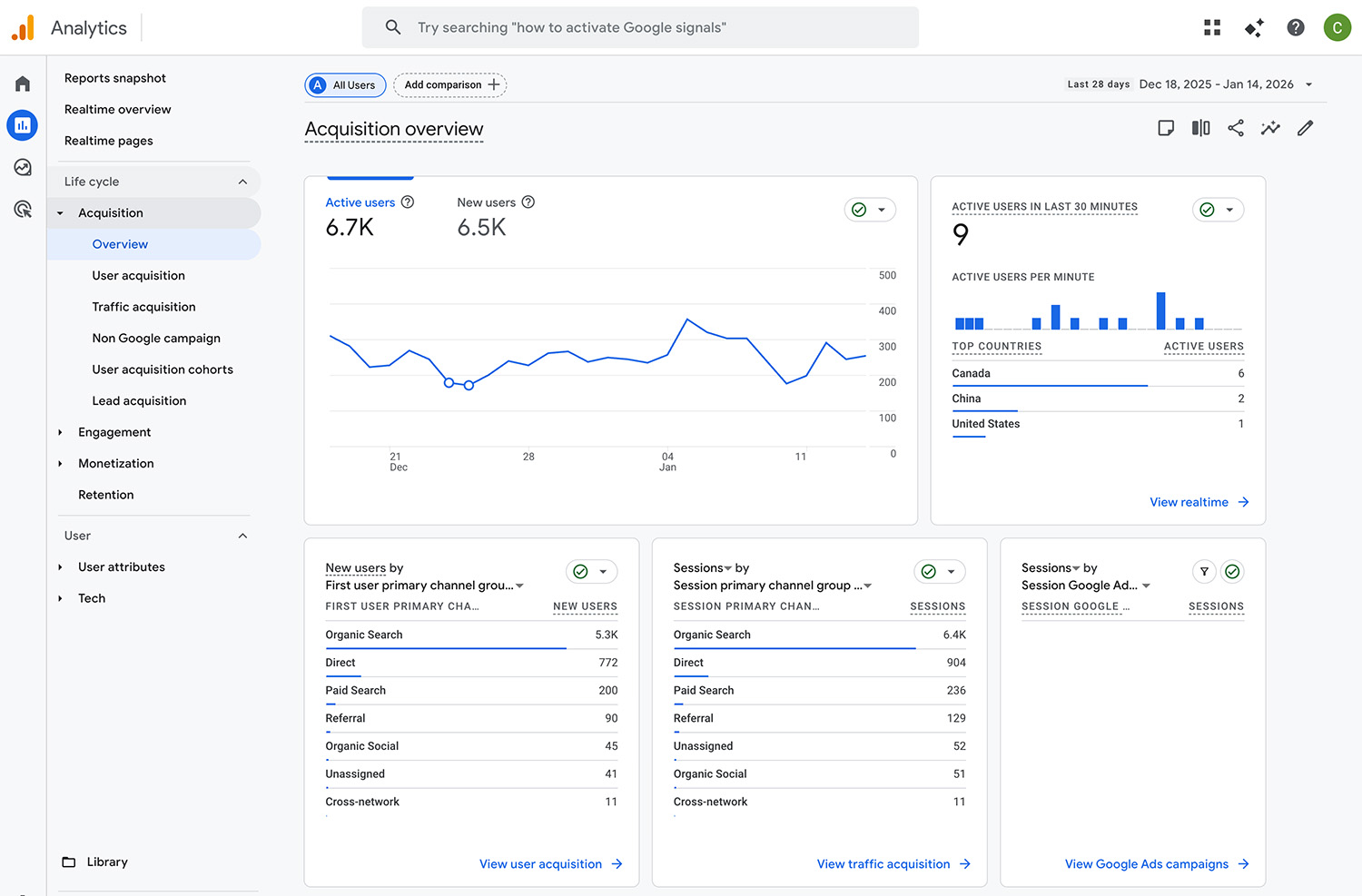1362x896 pixels.
Task: Open Insights with the sparkle chart icon
Action: point(1270,128)
